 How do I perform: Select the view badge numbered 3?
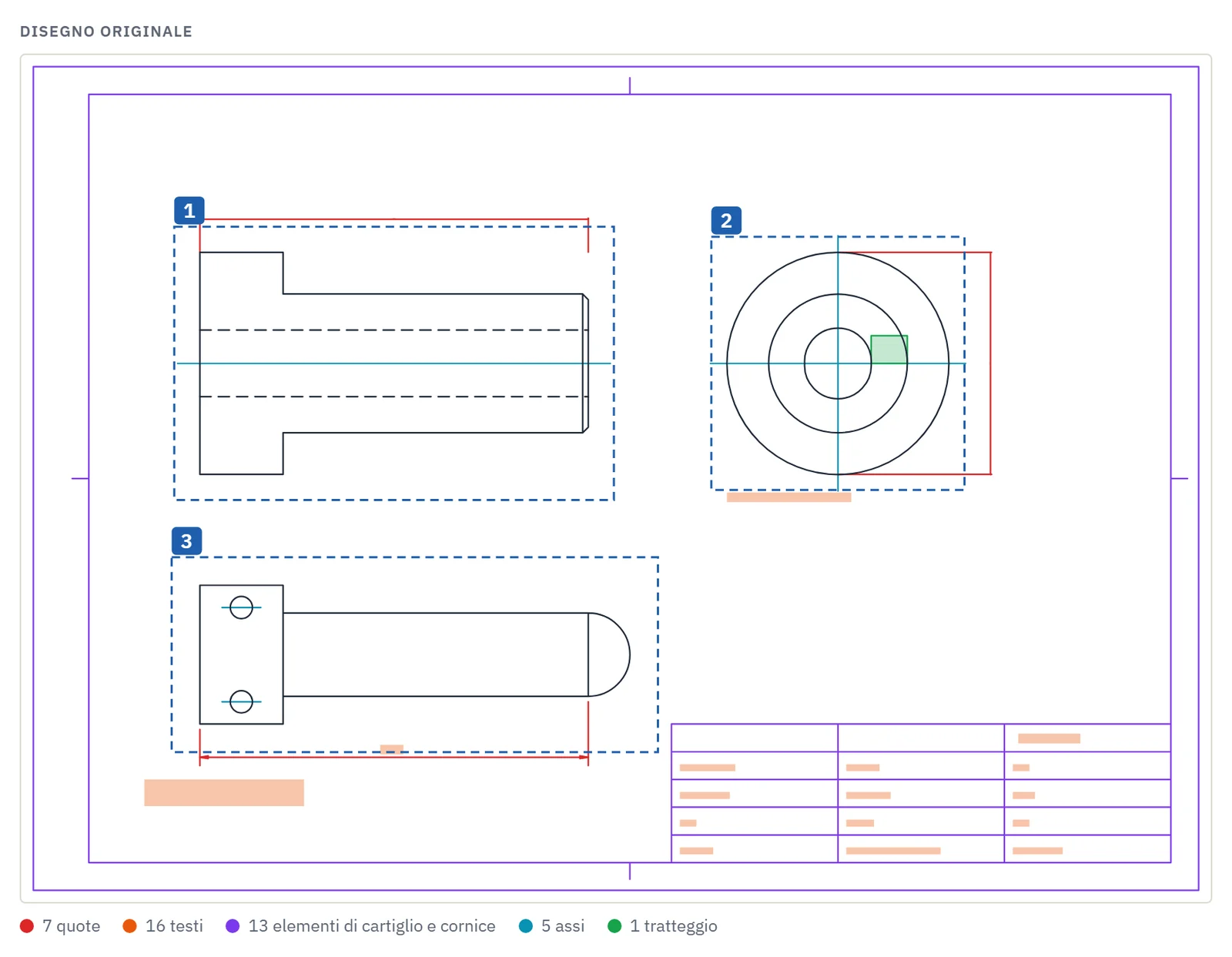(x=186, y=541)
